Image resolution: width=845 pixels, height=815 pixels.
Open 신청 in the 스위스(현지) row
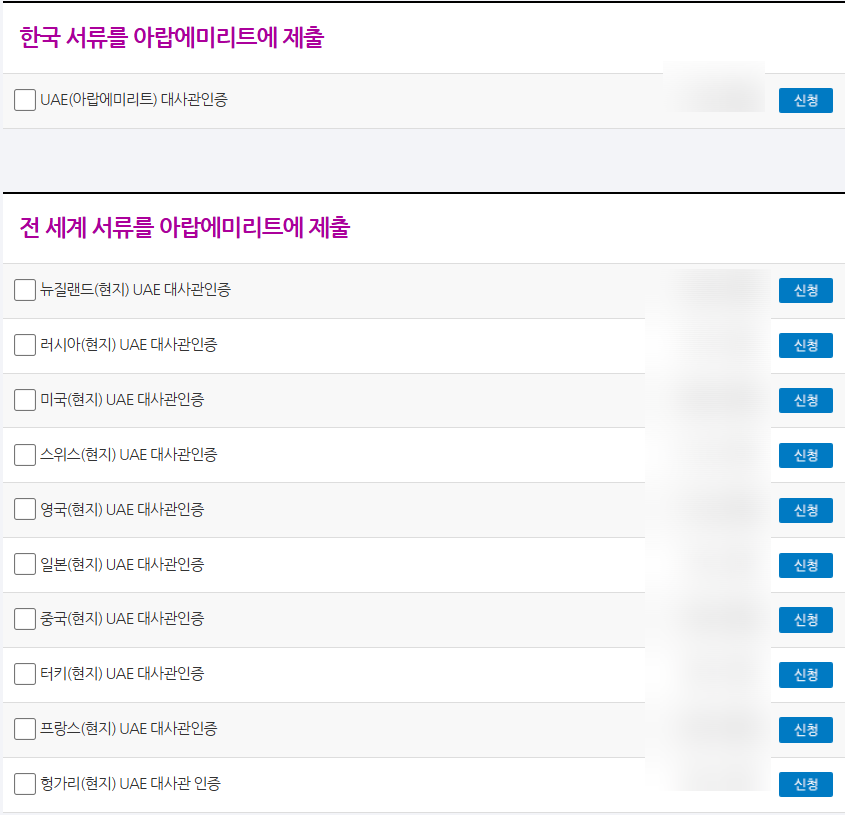[x=806, y=455]
